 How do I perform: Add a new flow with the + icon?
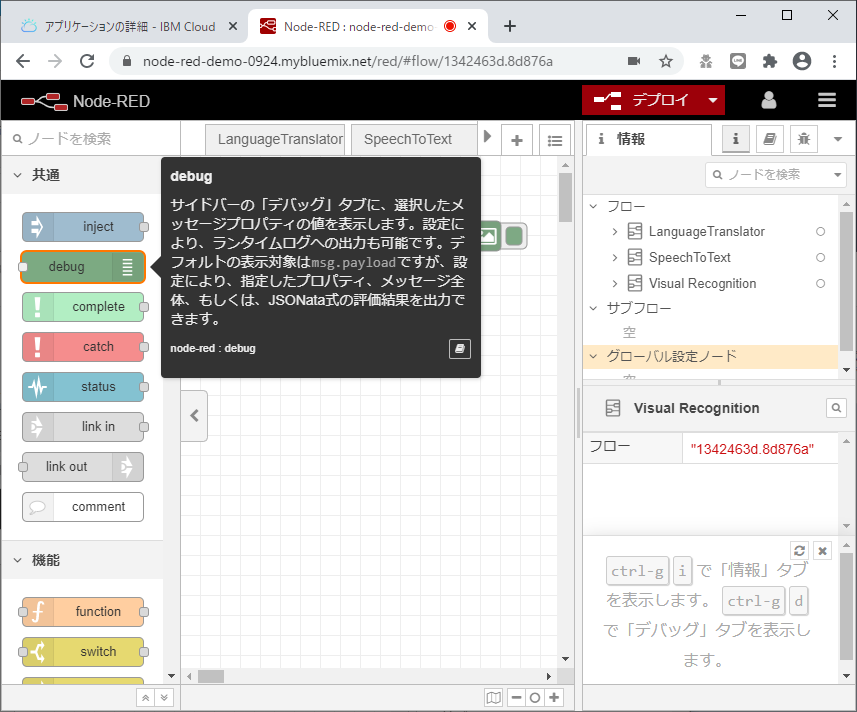(516, 140)
